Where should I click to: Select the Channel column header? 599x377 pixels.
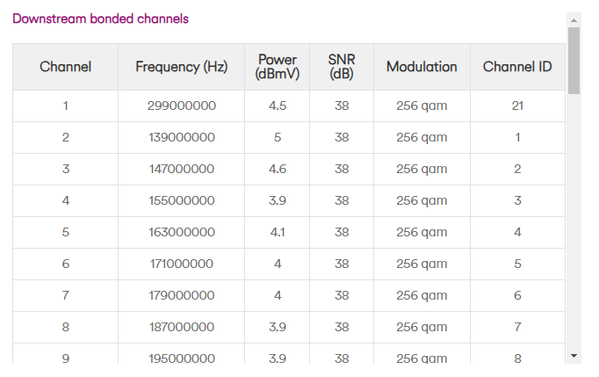(x=65, y=67)
